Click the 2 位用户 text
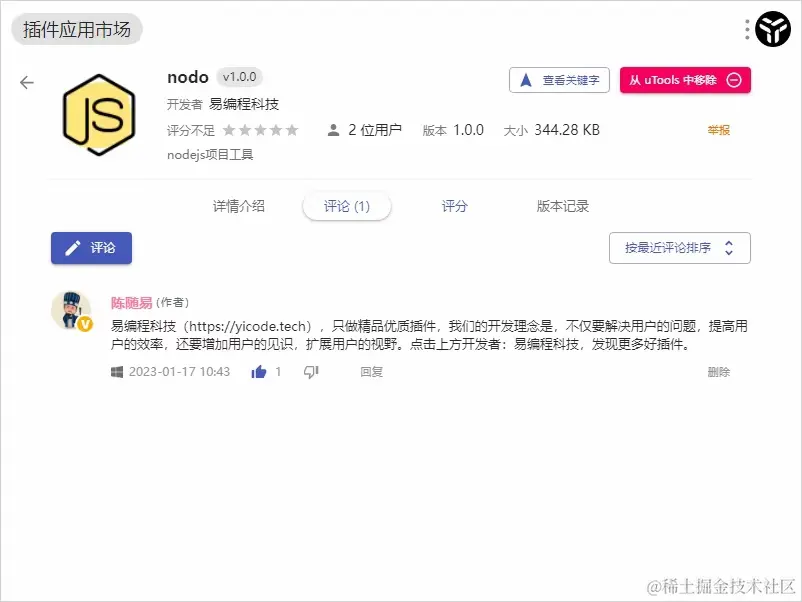Viewport: 802px width, 602px height. point(374,130)
